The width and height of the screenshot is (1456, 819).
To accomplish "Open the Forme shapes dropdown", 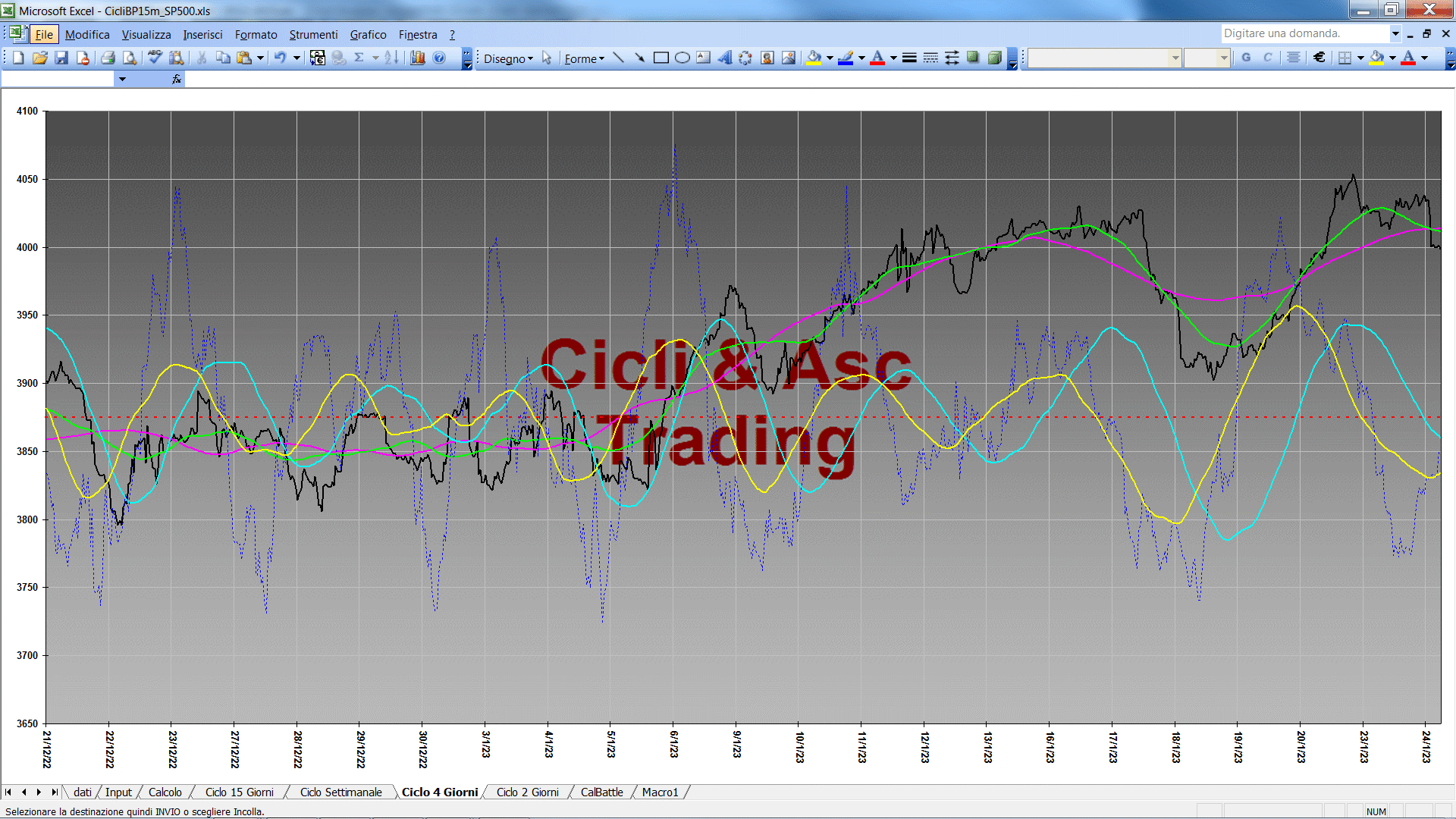I will click(584, 58).
